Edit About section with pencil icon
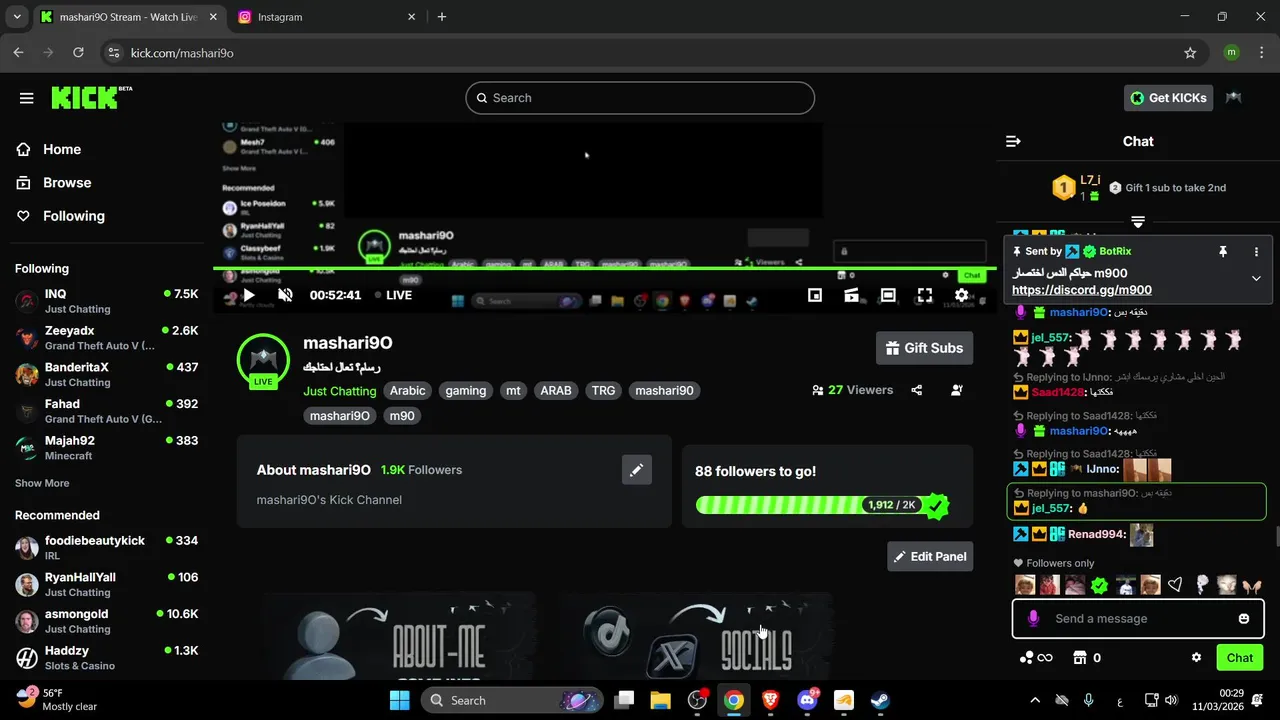Viewport: 1280px width, 720px height. [x=637, y=470]
